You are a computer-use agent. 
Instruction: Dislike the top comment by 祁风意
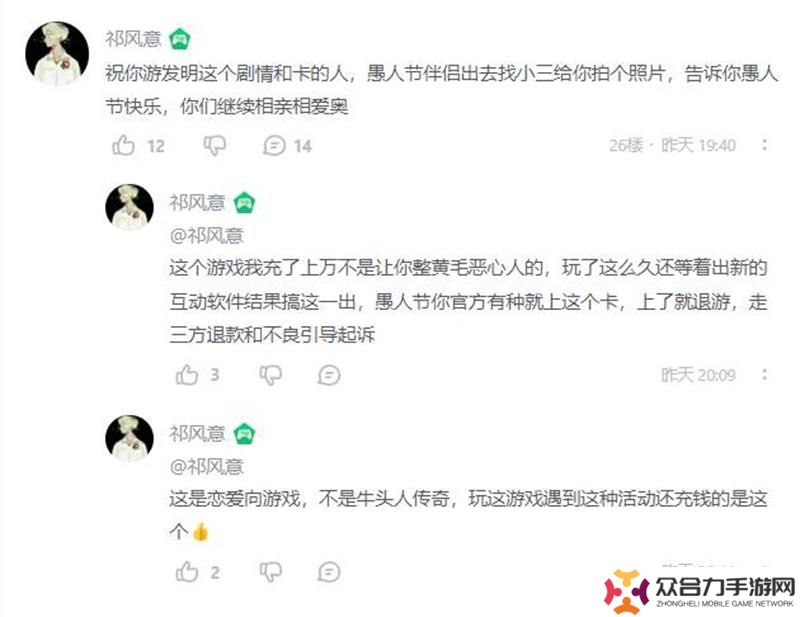point(215,146)
